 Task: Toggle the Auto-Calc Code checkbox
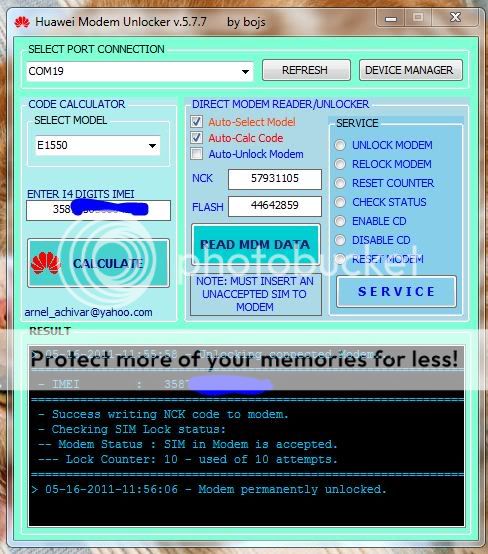click(x=196, y=138)
